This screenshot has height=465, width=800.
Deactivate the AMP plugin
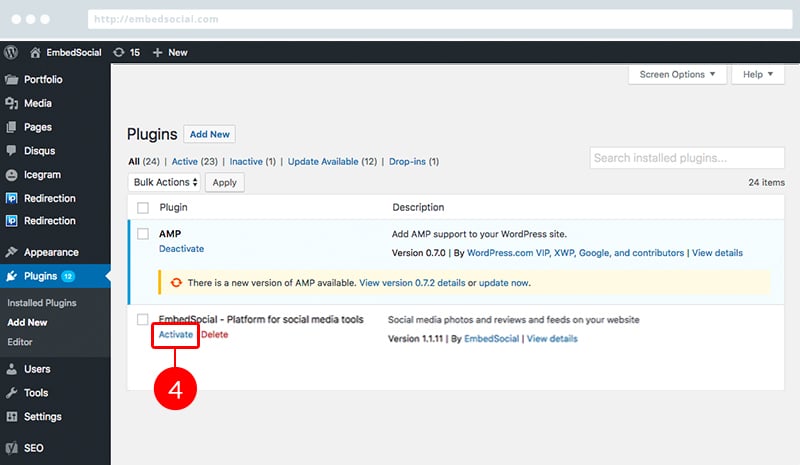click(182, 249)
